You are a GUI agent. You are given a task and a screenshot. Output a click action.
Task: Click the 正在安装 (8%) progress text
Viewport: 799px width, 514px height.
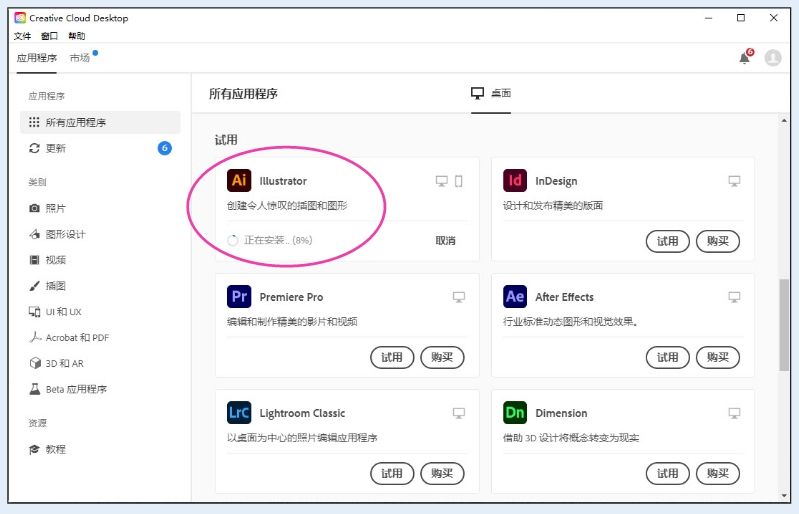[278, 240]
